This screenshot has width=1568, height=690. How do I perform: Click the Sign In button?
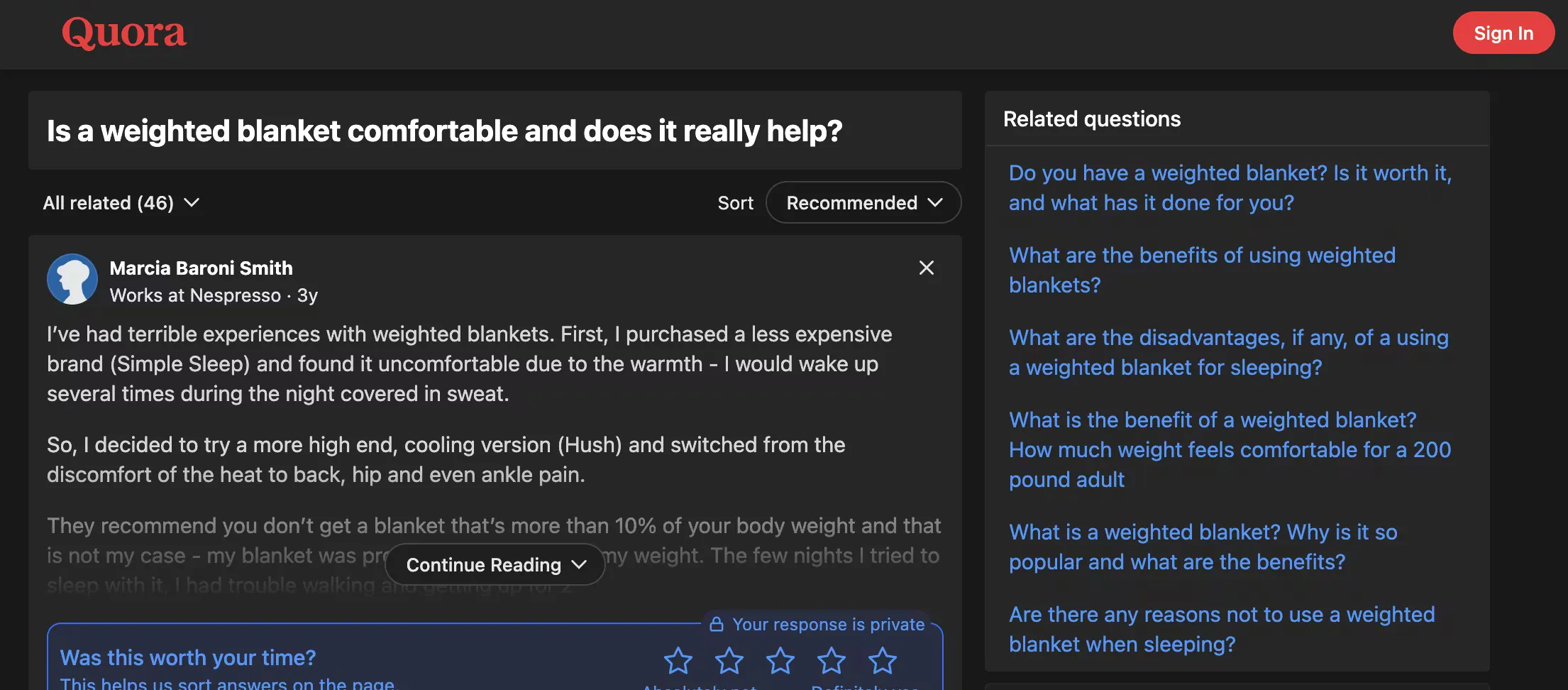click(1503, 33)
